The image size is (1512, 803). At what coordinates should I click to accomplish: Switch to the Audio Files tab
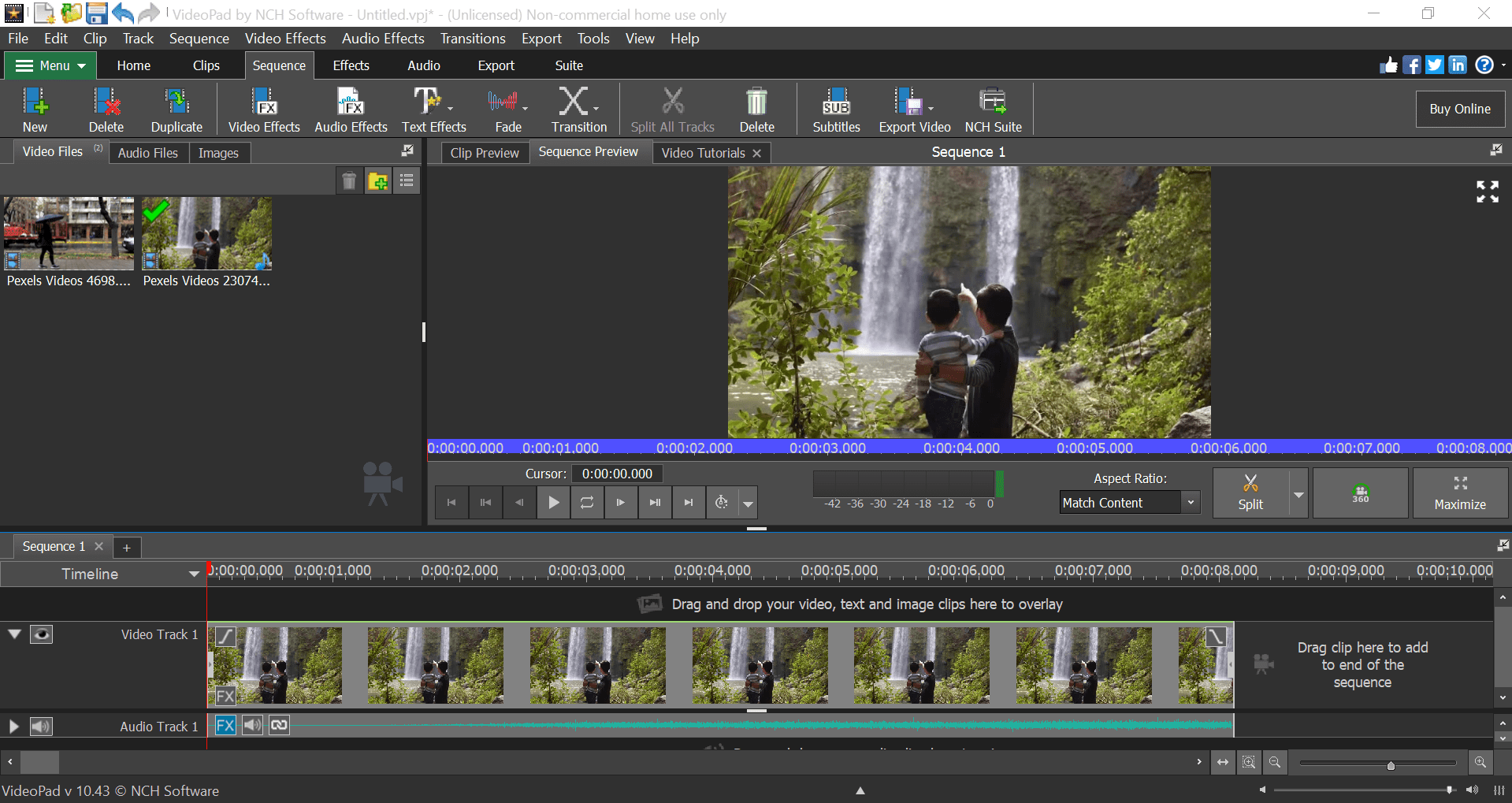148,153
